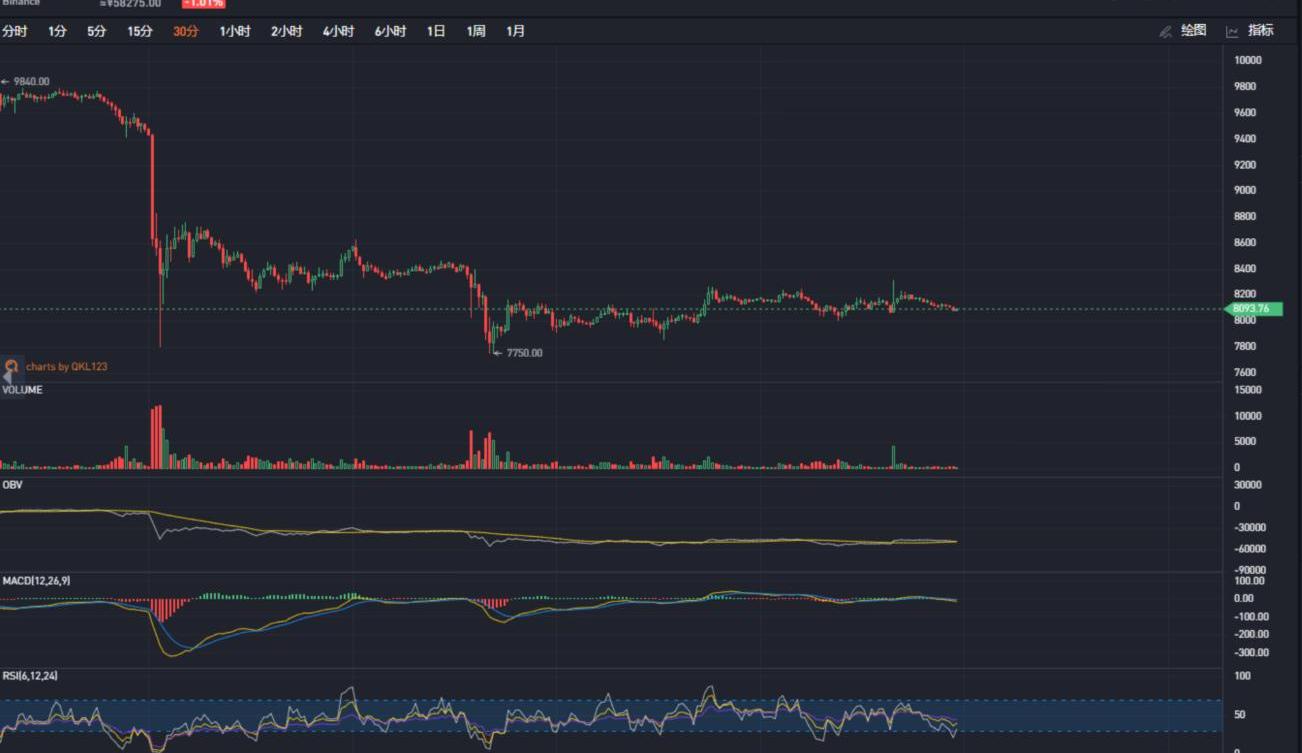Switch to the 1月 monthly chart
This screenshot has height=753, width=1302.
coord(515,31)
